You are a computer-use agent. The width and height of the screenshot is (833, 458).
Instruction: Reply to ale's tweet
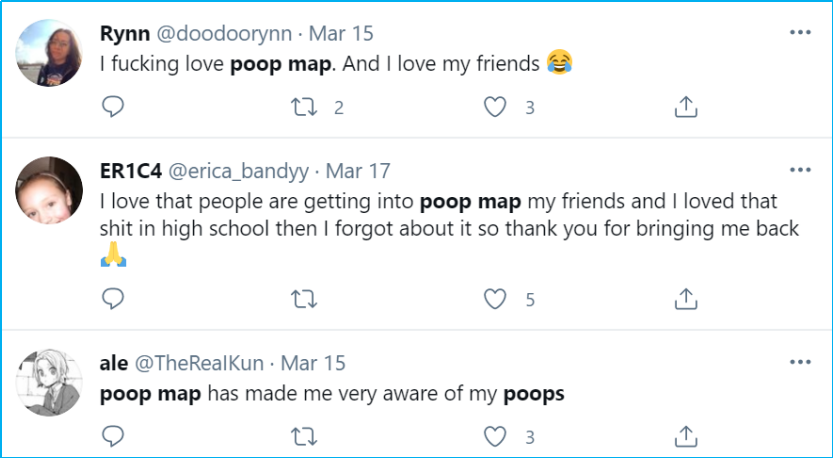click(x=114, y=436)
